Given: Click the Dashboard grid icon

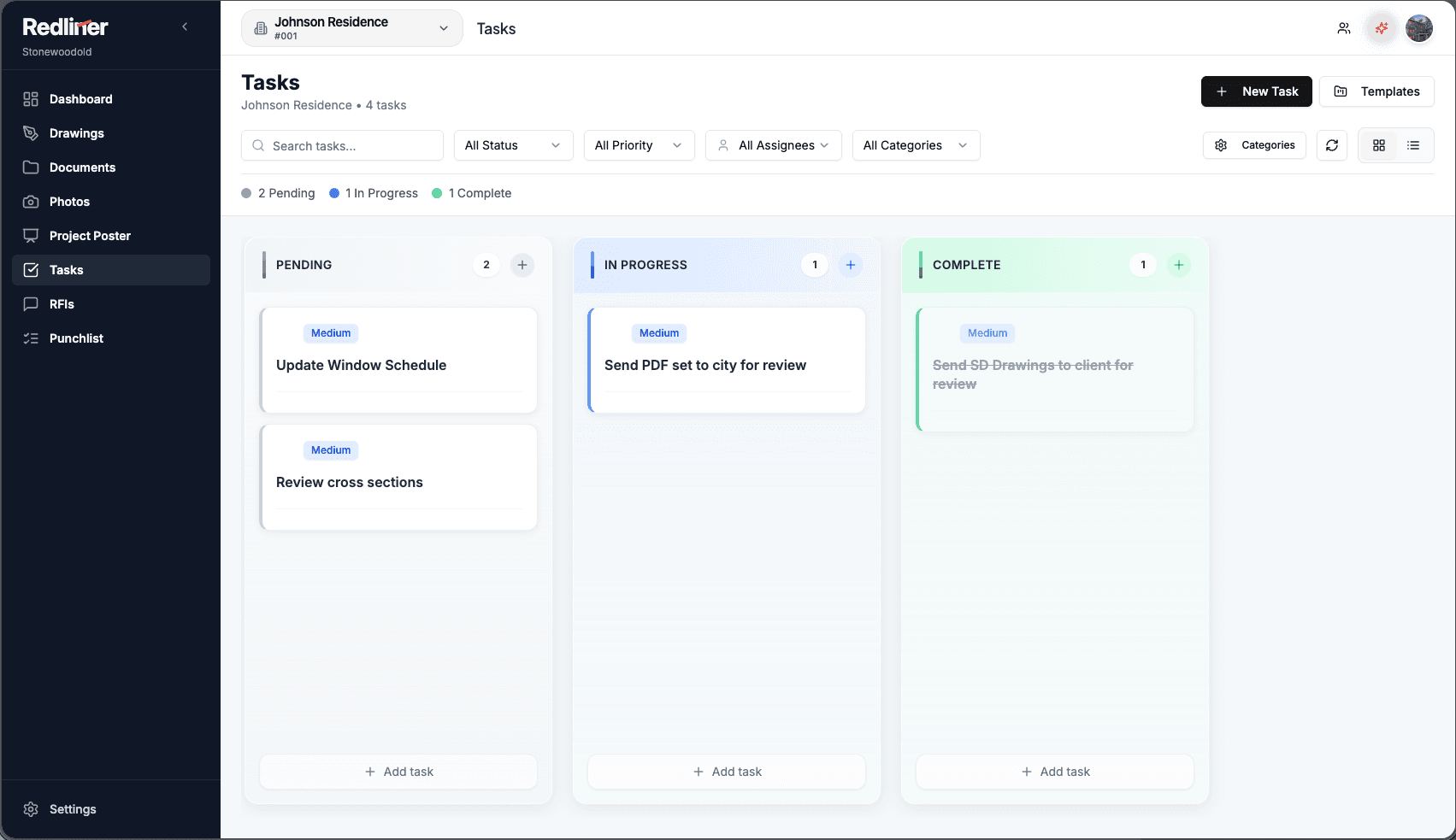Looking at the screenshot, I should tap(31, 99).
